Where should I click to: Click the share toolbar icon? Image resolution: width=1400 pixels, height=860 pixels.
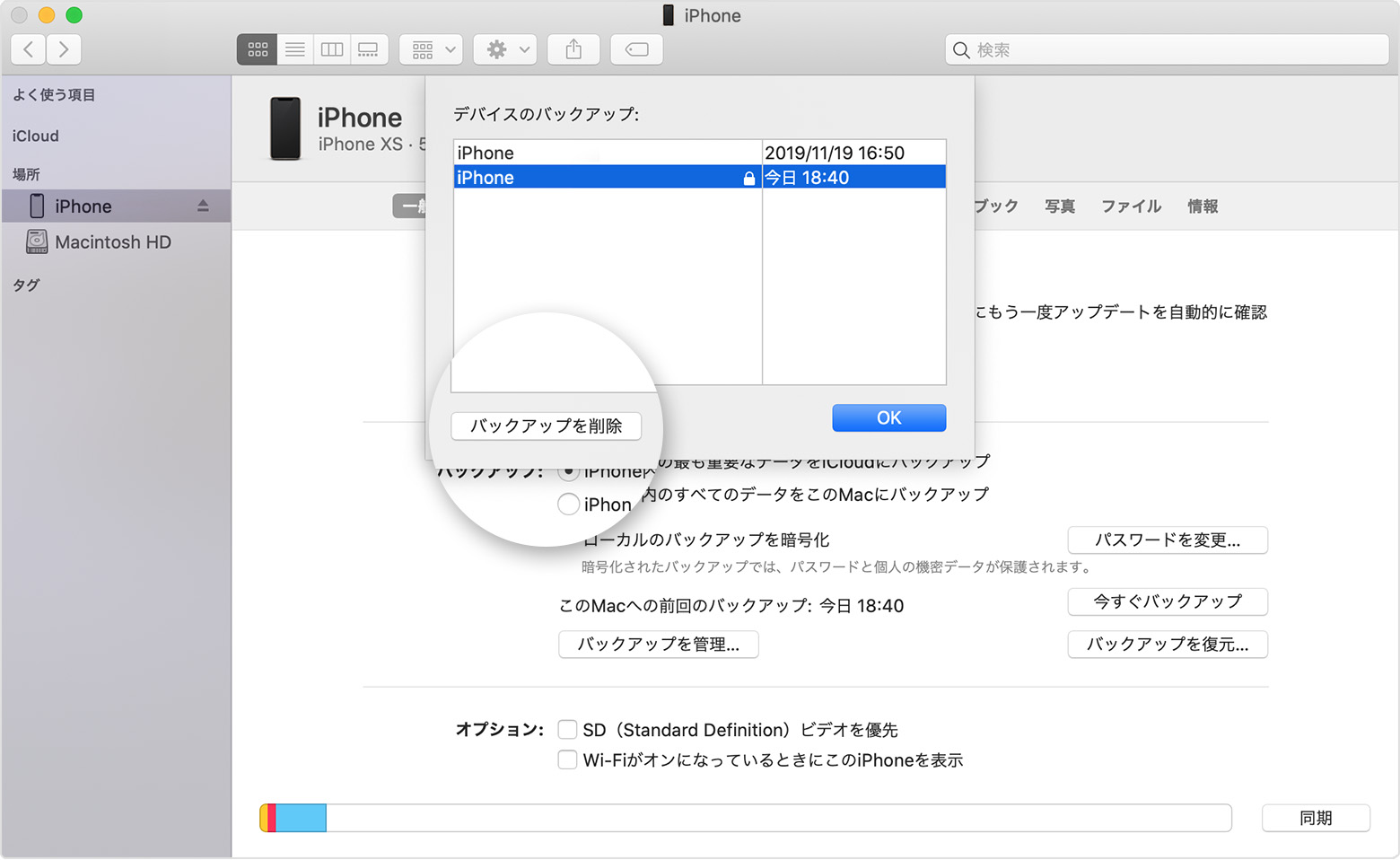coord(574,49)
